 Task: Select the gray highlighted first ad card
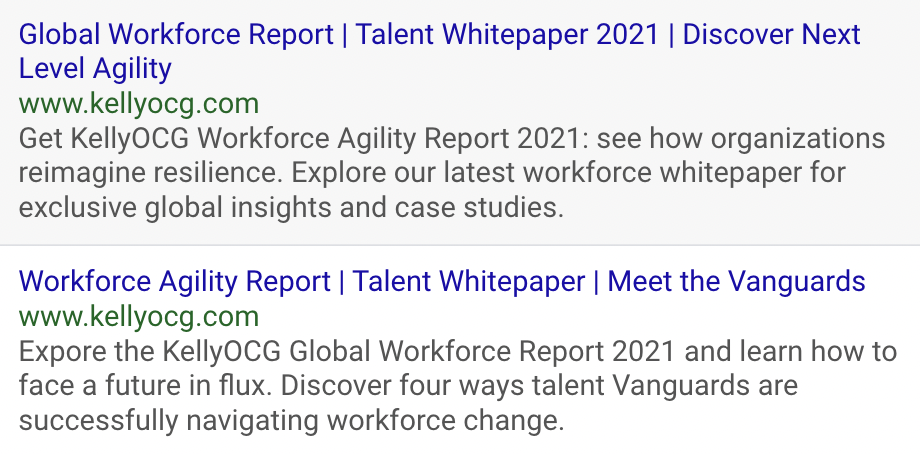(x=460, y=122)
